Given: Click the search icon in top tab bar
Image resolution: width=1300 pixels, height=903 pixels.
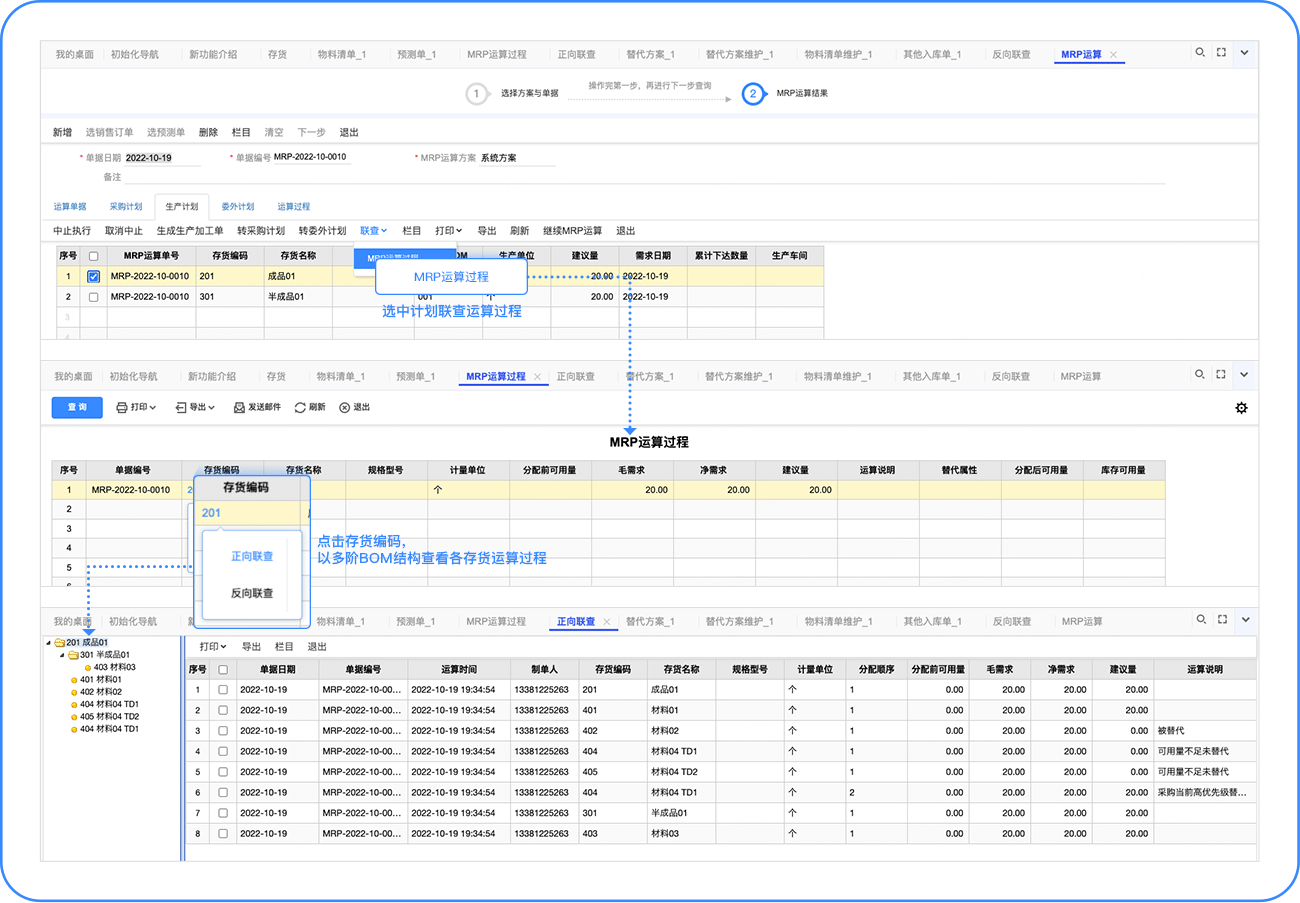Looking at the screenshot, I should 1200,53.
